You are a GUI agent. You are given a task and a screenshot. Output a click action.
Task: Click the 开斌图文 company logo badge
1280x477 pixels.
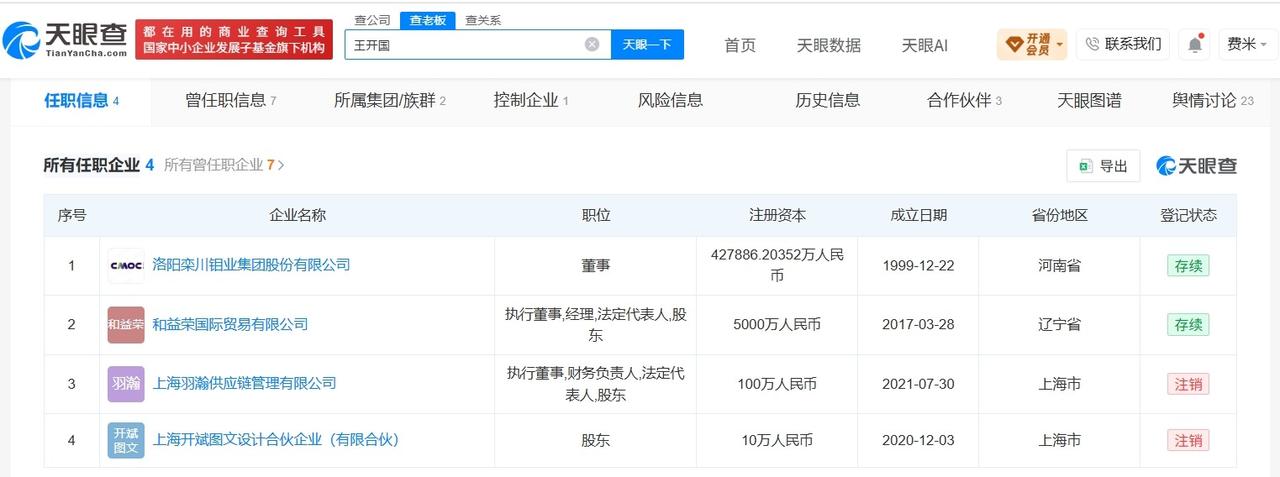point(126,440)
